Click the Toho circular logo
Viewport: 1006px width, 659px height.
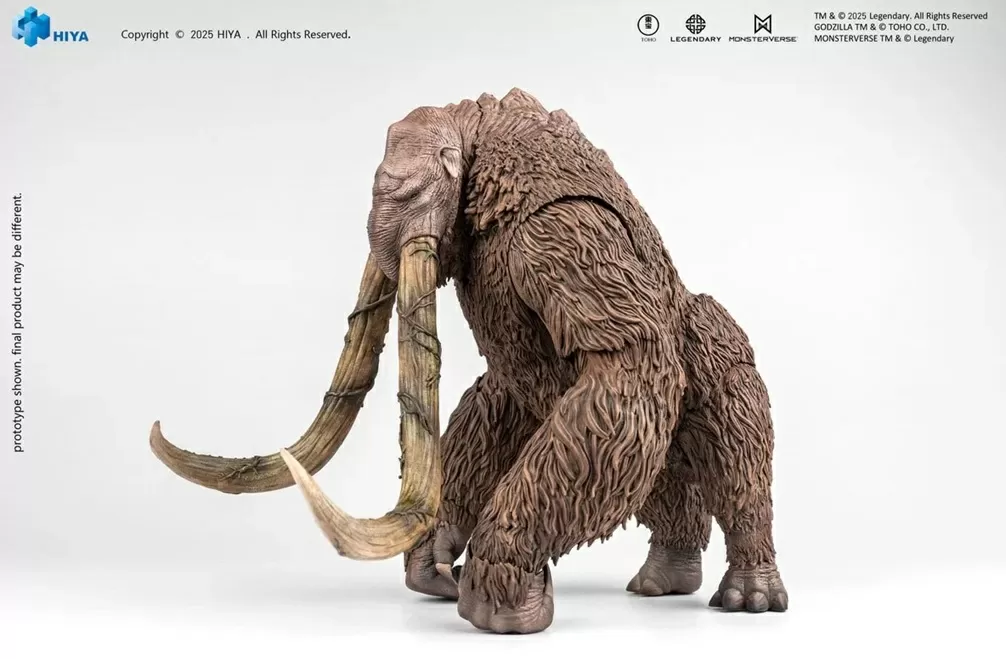648,24
